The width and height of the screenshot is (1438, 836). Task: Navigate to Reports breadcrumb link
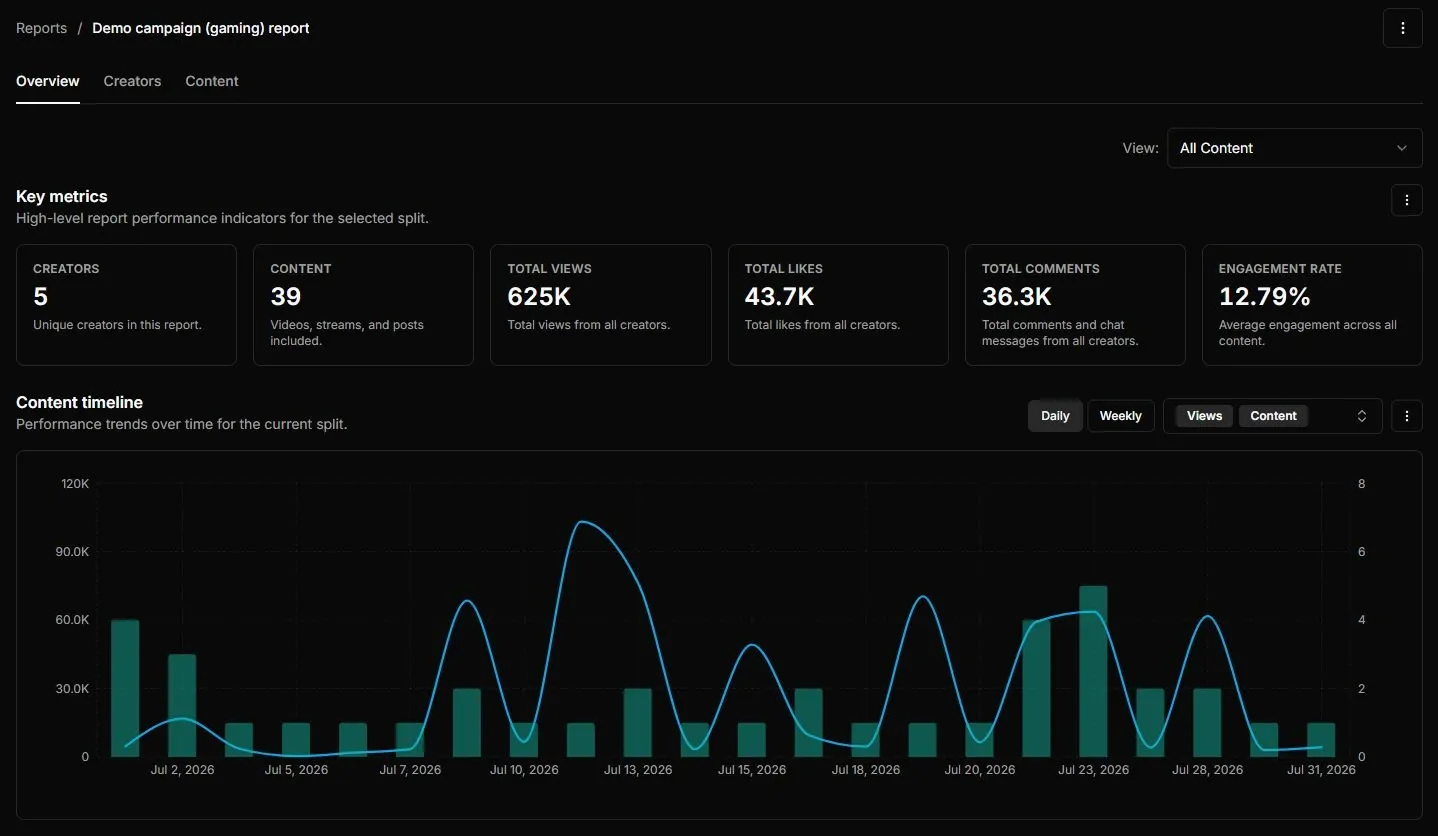42,28
